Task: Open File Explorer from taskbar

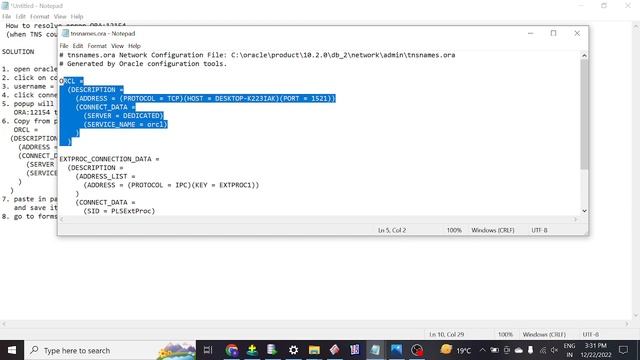Action: pos(314,350)
